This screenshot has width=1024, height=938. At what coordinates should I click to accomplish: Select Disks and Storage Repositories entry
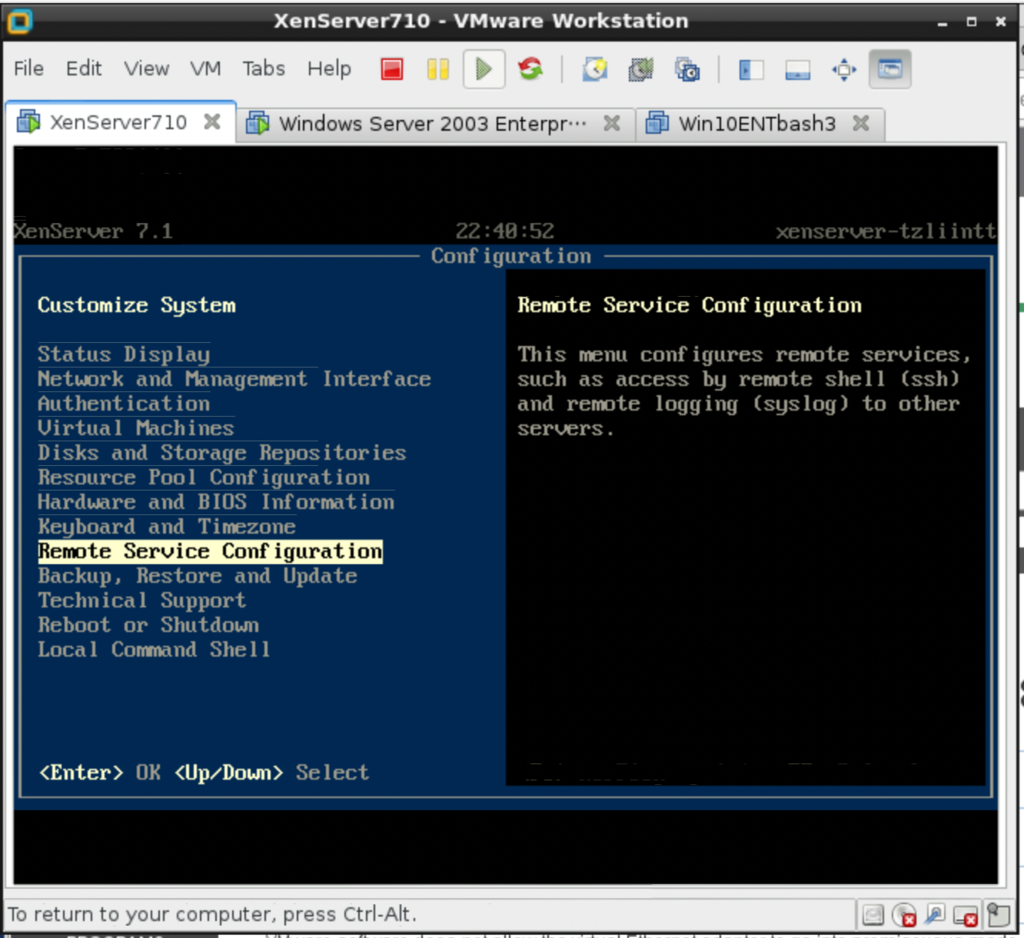[221, 453]
